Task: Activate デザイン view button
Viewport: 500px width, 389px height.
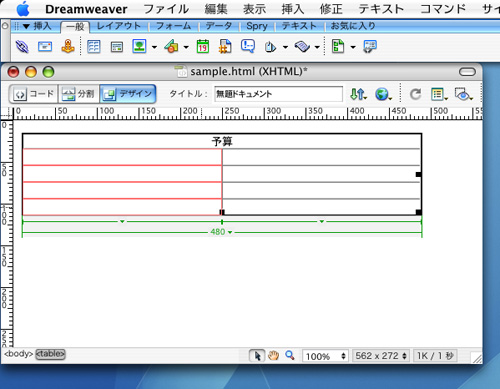Action: pyautogui.click(x=128, y=94)
